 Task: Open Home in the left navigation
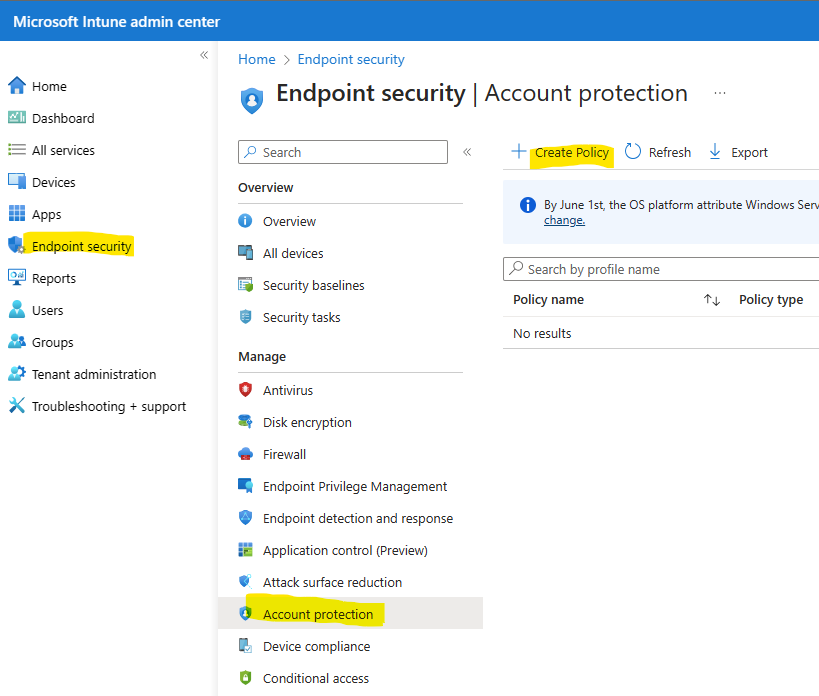click(x=49, y=86)
